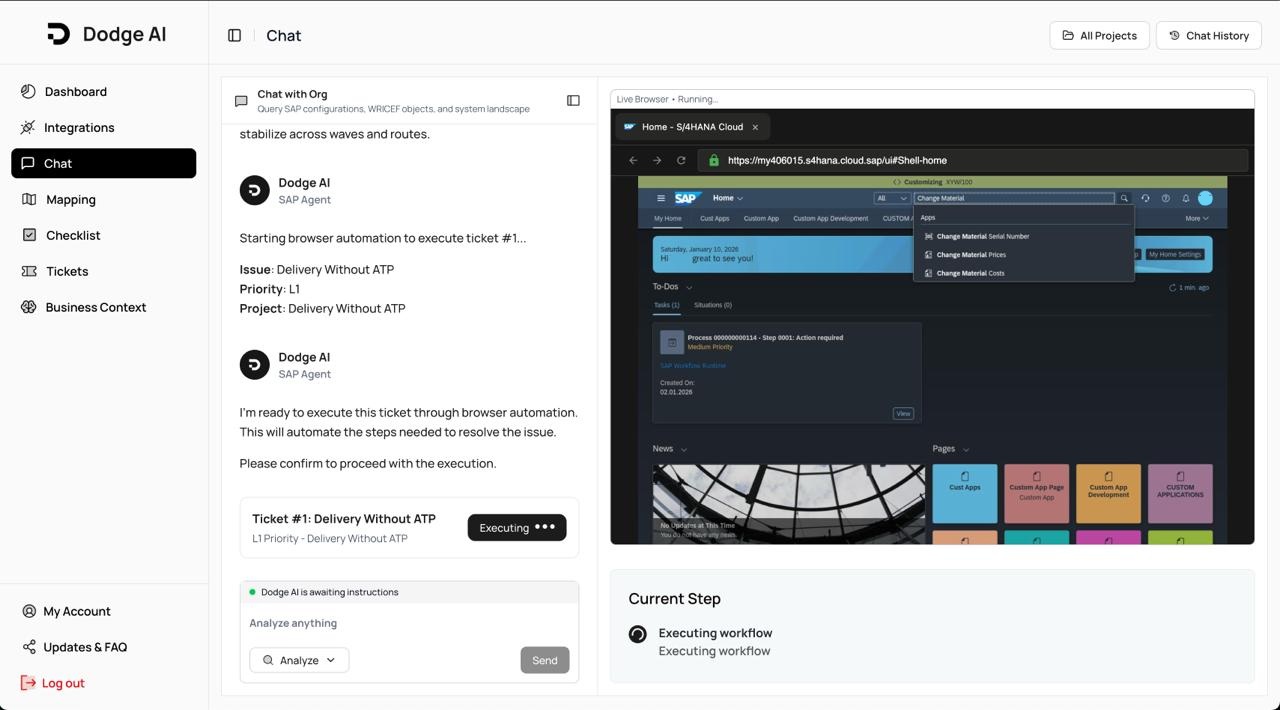Screen dimensions: 1280x710
Task: Close the Home - S/4HANA Cloud tab
Action: [755, 127]
